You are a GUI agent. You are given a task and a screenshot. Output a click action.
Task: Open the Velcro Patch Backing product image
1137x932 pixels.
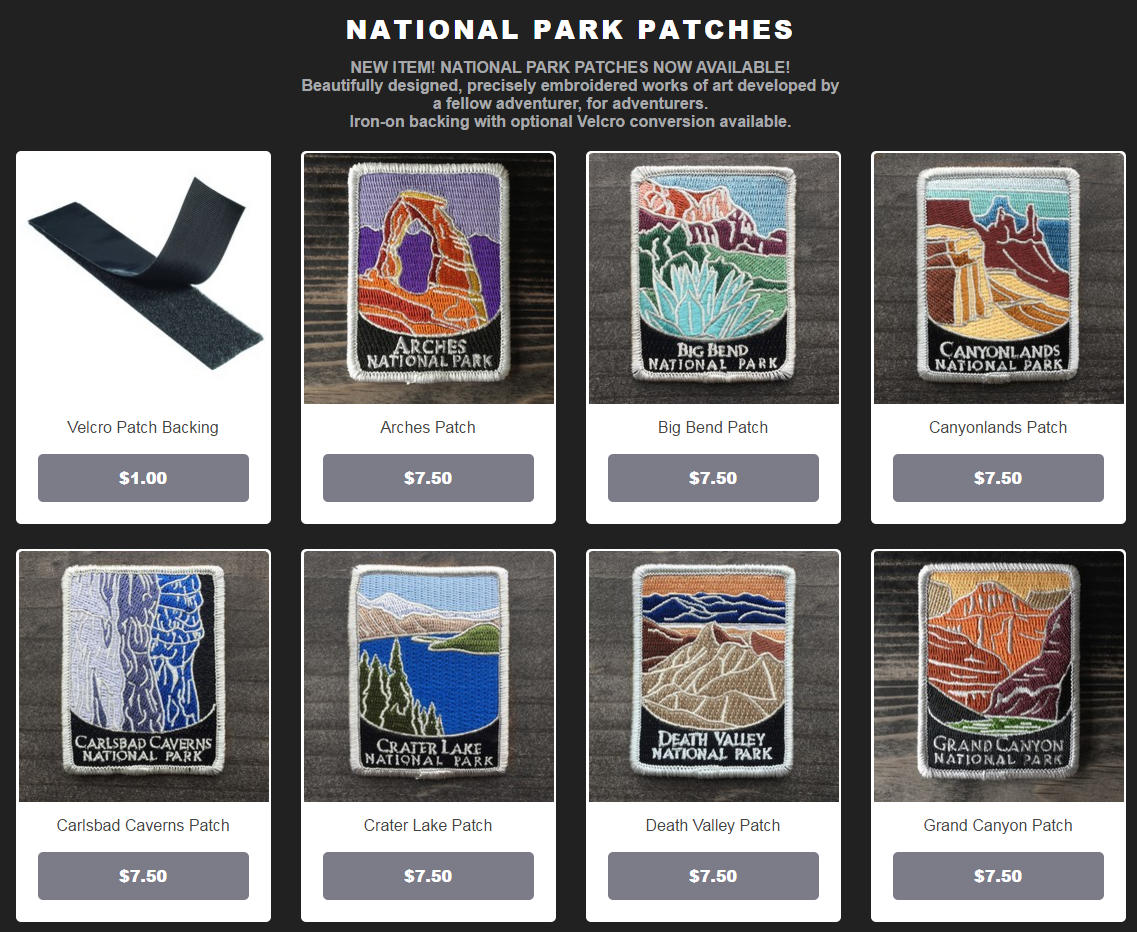coord(144,279)
